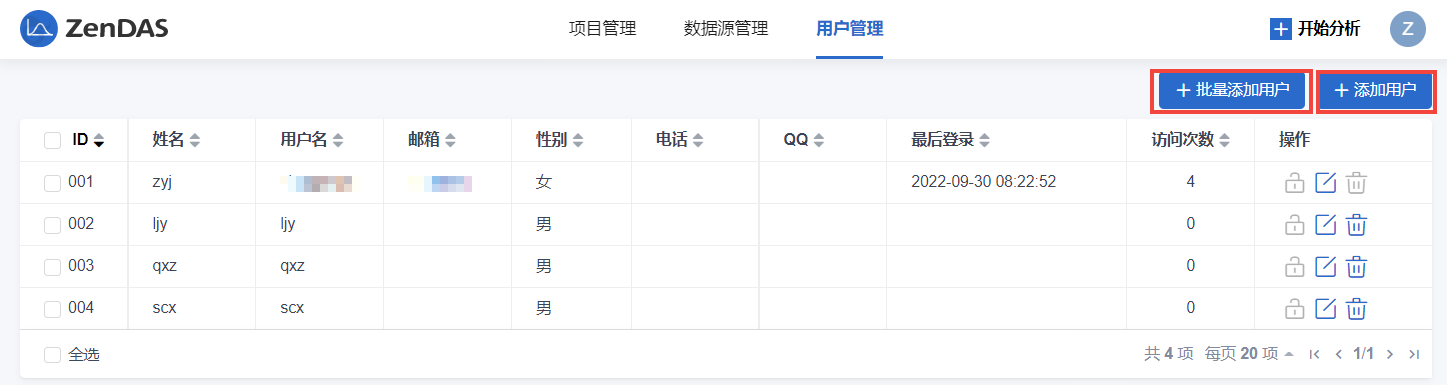The width and height of the screenshot is (1447, 385).
Task: Open the 数据源管理 tab
Action: click(x=726, y=29)
